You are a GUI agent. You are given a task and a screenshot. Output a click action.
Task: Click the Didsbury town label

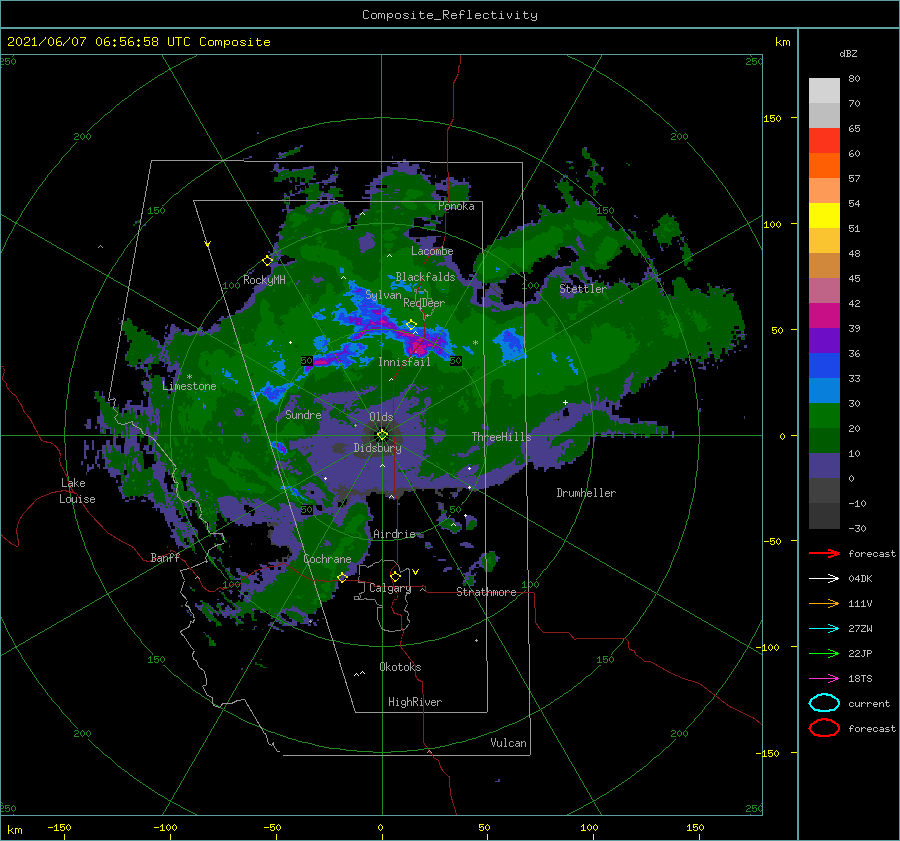(x=377, y=448)
